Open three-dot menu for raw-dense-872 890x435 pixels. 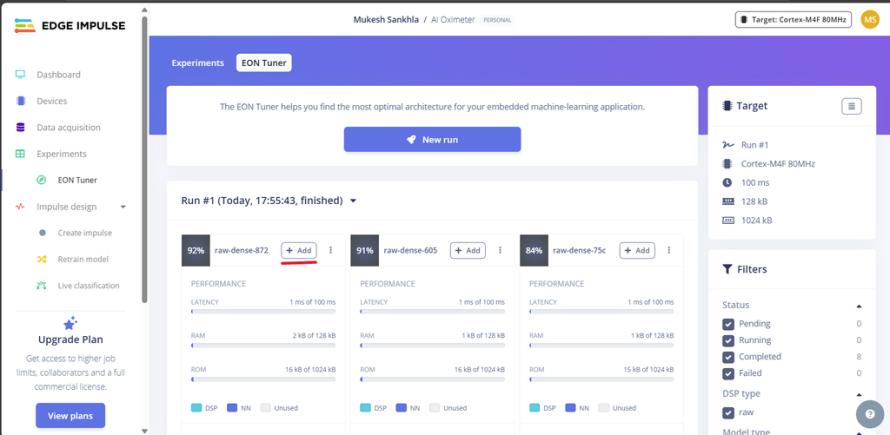[331, 250]
